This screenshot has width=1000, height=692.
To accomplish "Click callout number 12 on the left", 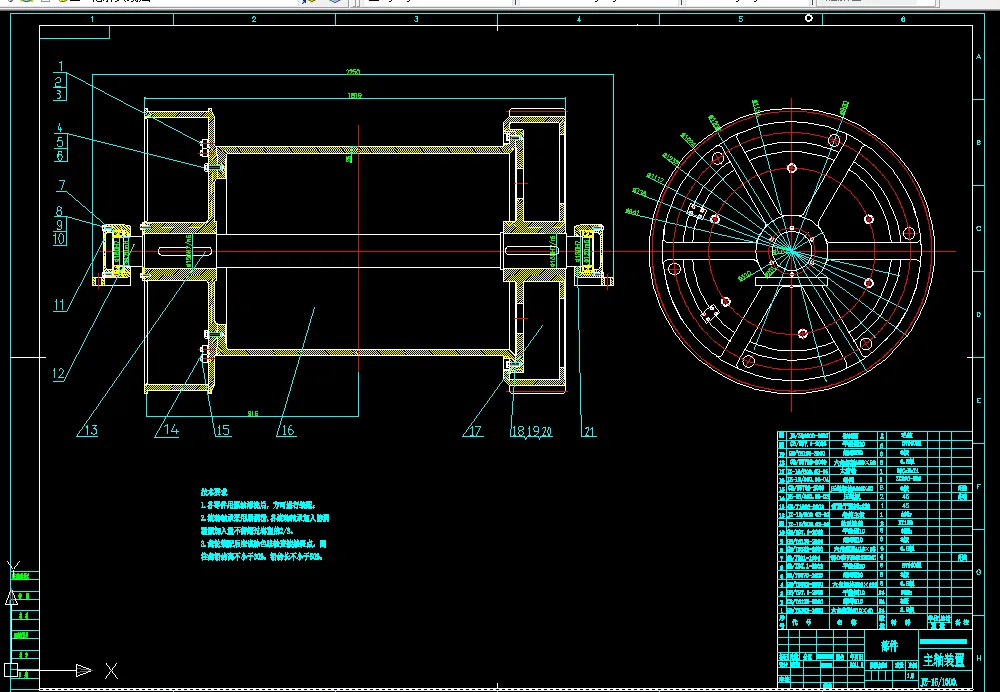I will coord(59,375).
